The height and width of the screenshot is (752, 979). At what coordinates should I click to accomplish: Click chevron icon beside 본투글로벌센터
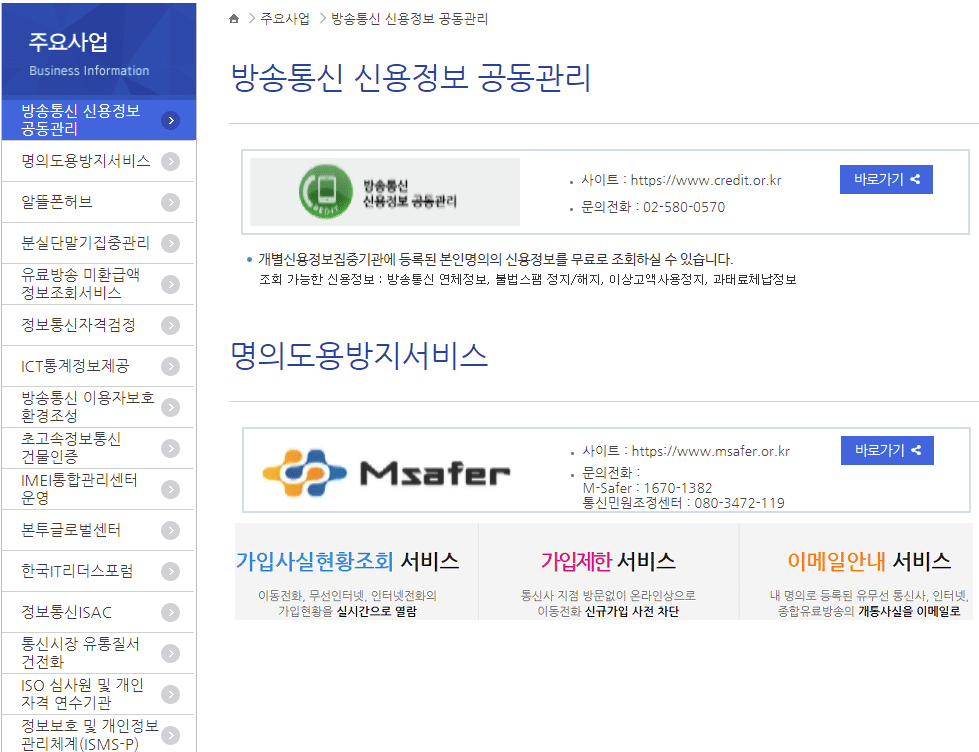point(170,531)
